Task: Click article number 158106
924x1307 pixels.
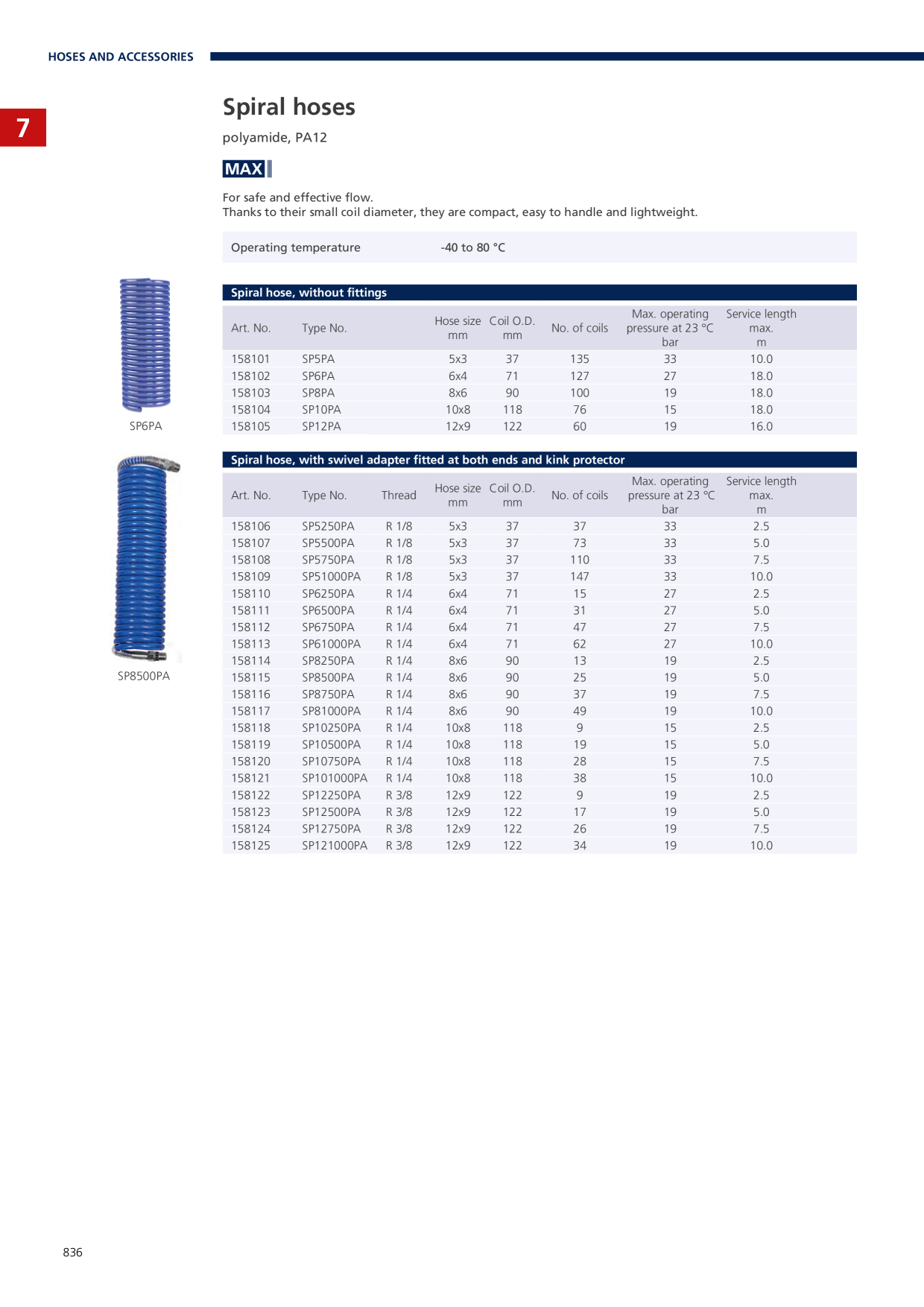Action: [x=250, y=526]
